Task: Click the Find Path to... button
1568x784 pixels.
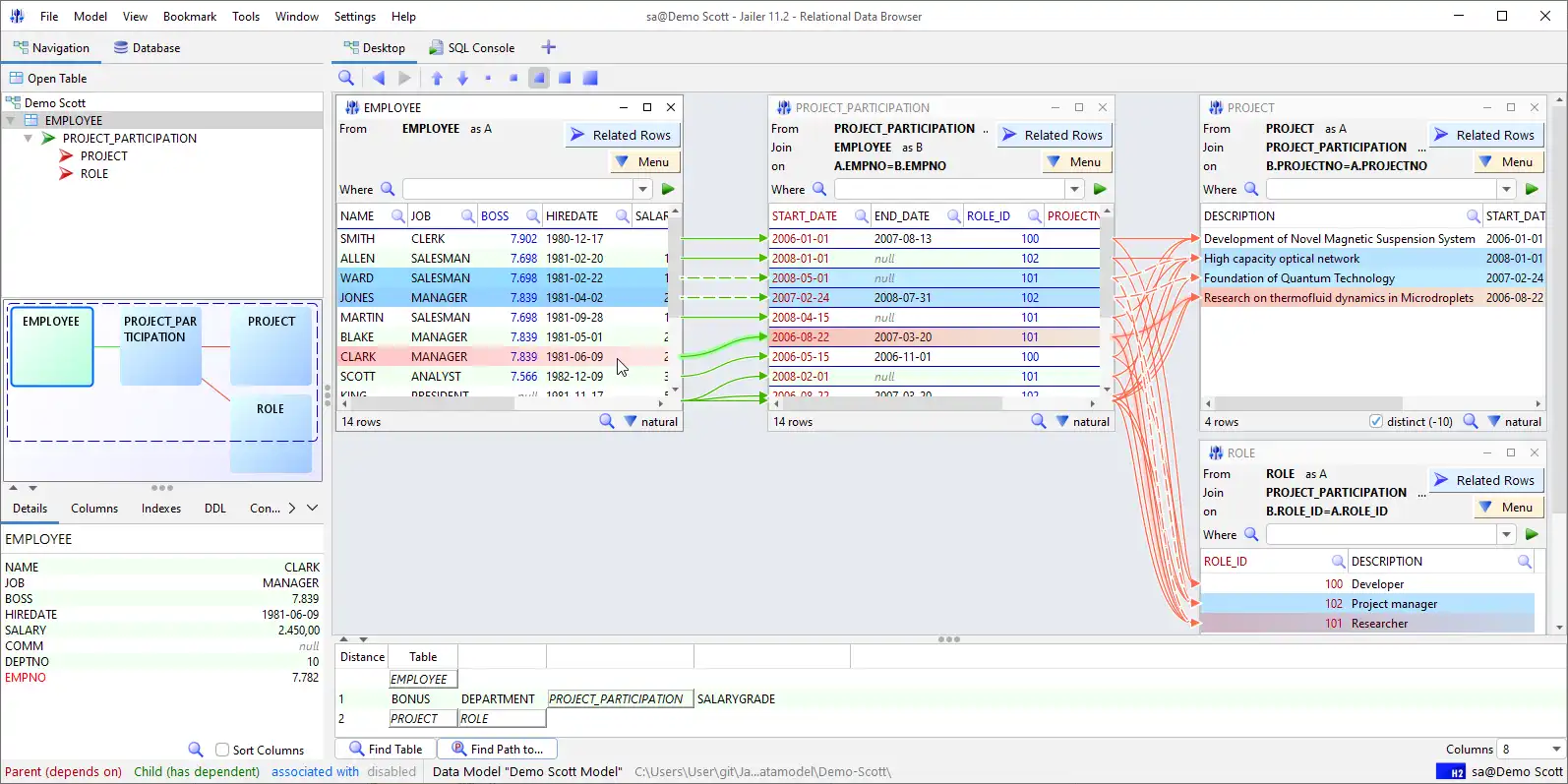Action: (497, 749)
